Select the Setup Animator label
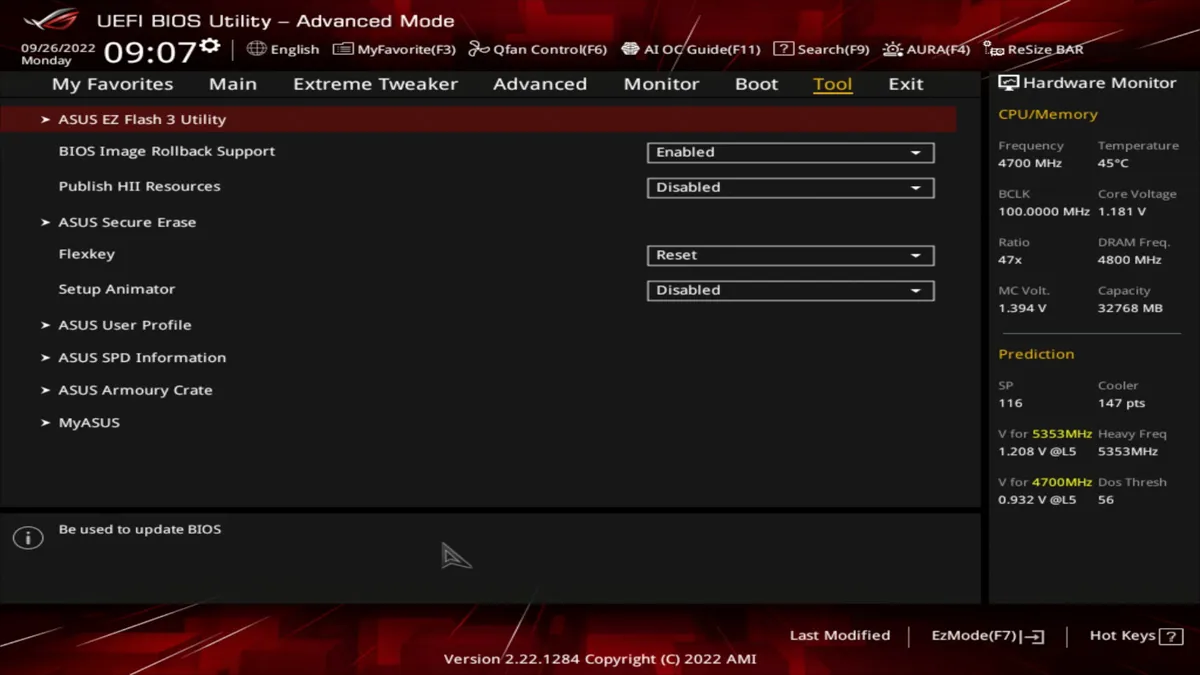The width and height of the screenshot is (1200, 675). coord(117,289)
